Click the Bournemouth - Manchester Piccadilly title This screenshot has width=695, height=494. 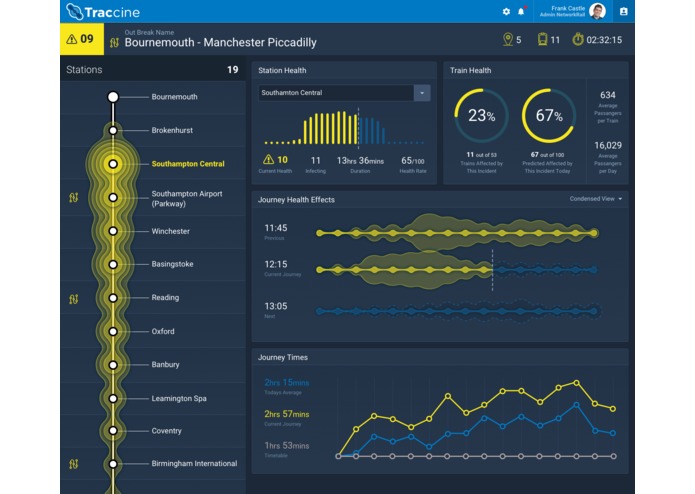point(220,43)
